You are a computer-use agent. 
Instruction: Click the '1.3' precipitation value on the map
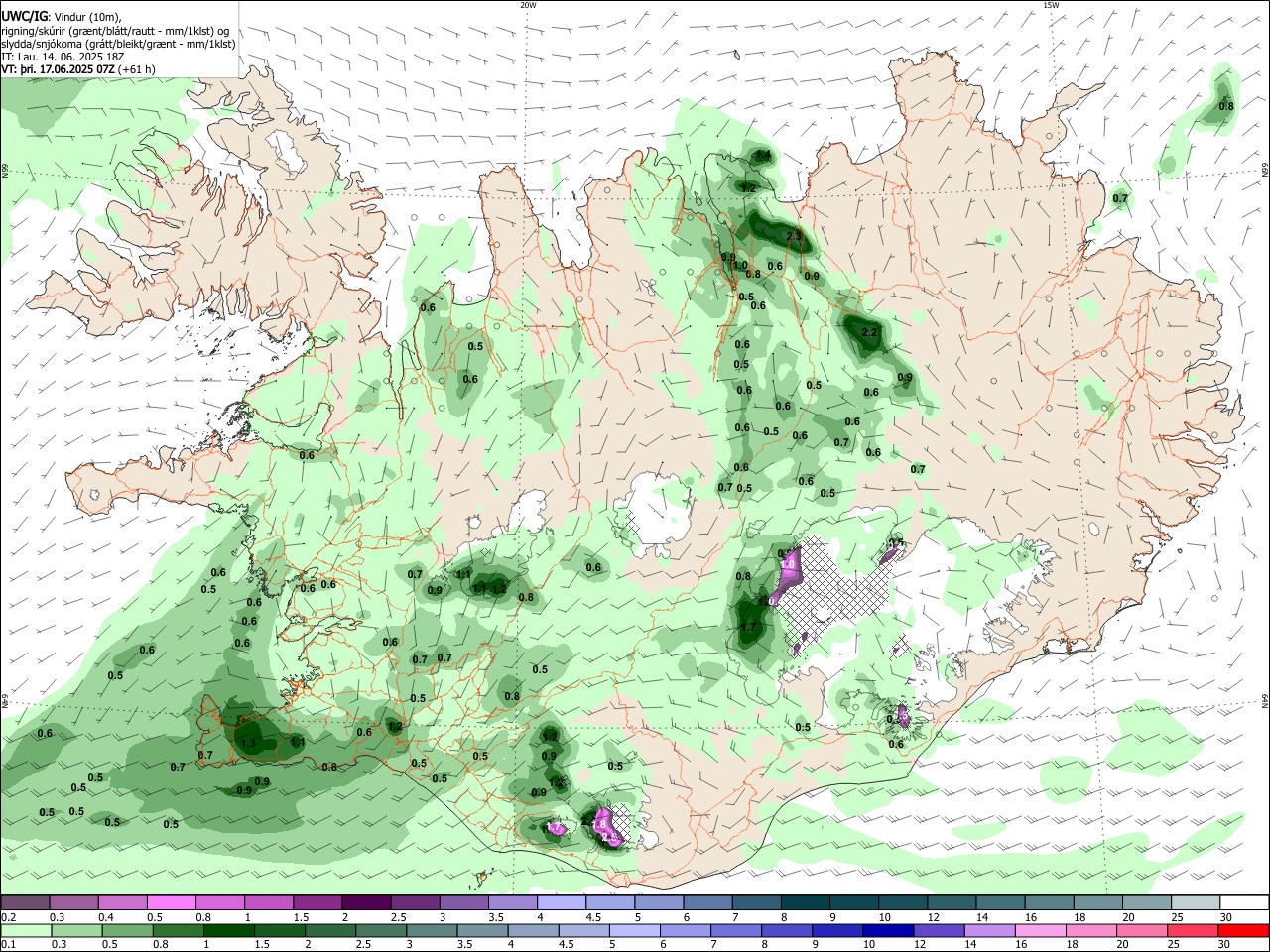[x=248, y=743]
